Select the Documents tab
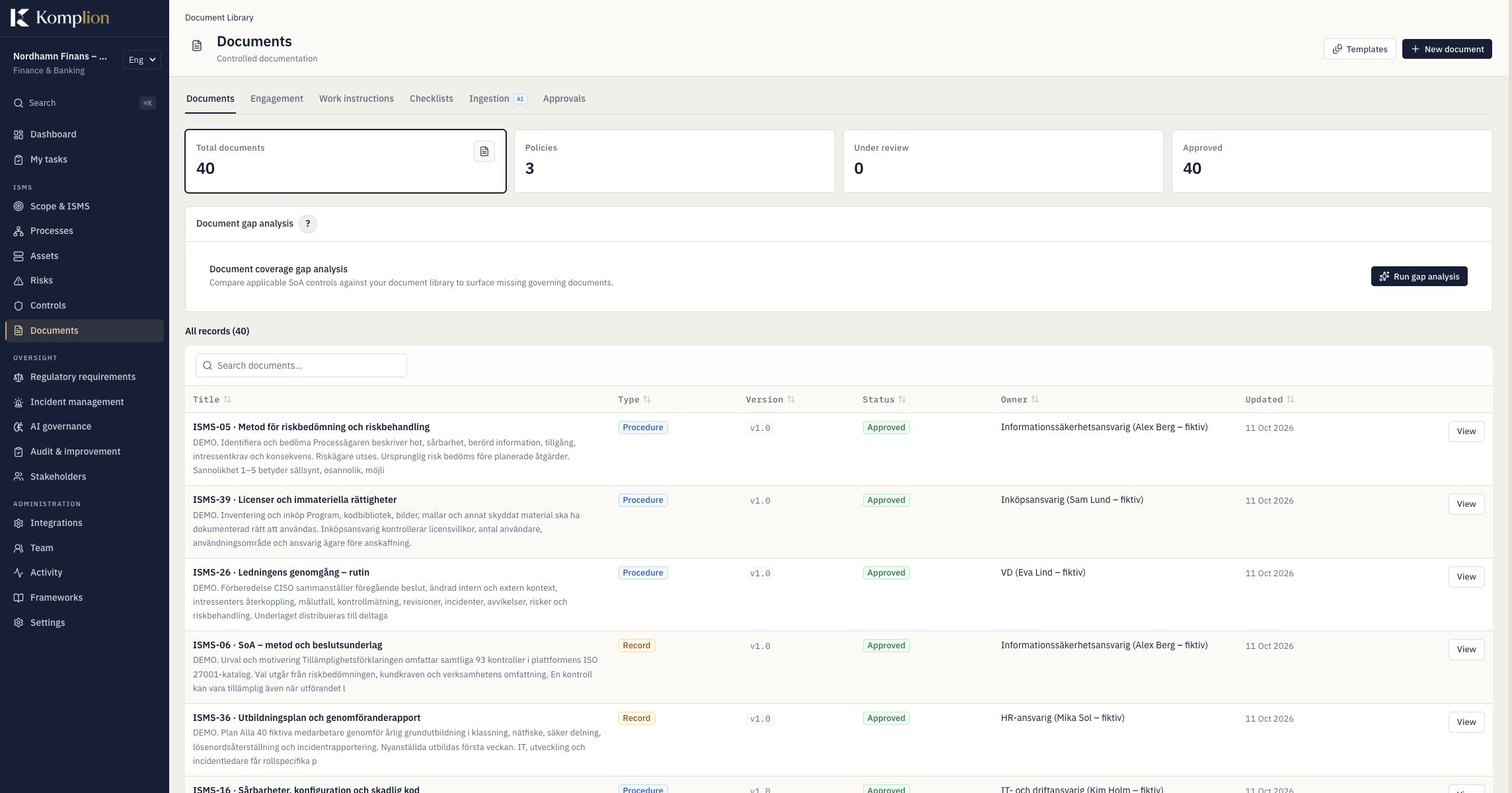 click(210, 99)
